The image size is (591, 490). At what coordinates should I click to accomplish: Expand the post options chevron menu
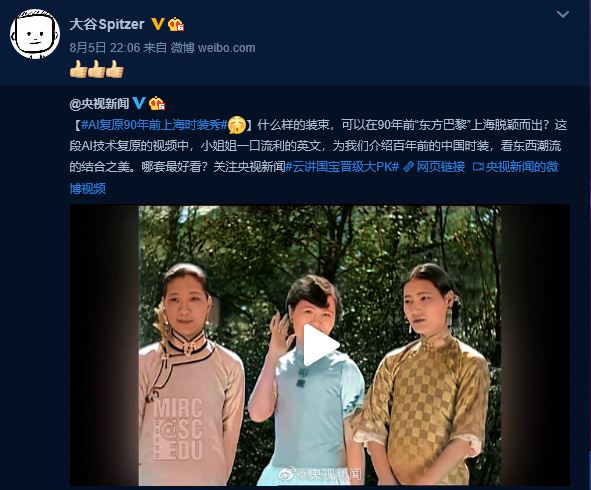tap(563, 14)
